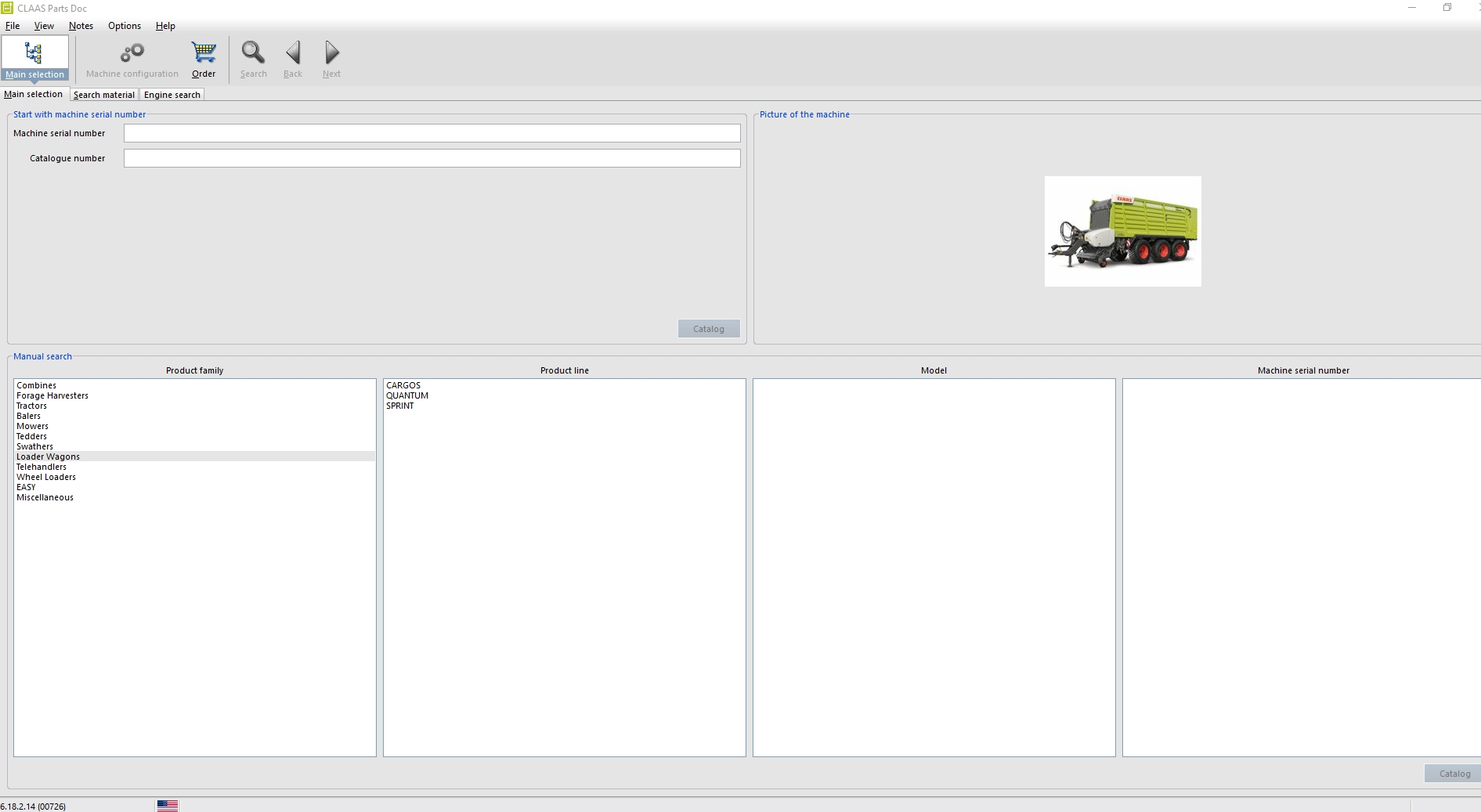Click the Catalogue number input field
Viewport: 1481px width, 812px height.
click(431, 158)
